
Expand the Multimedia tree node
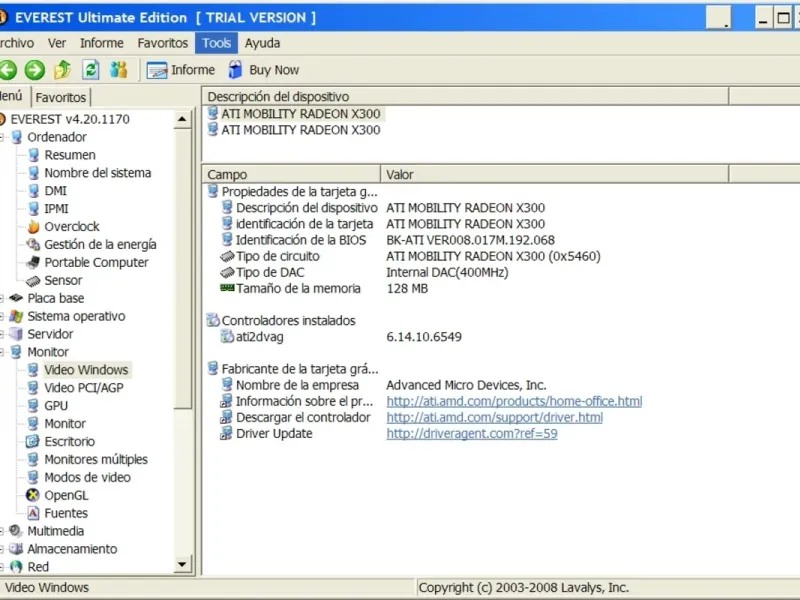(2, 531)
